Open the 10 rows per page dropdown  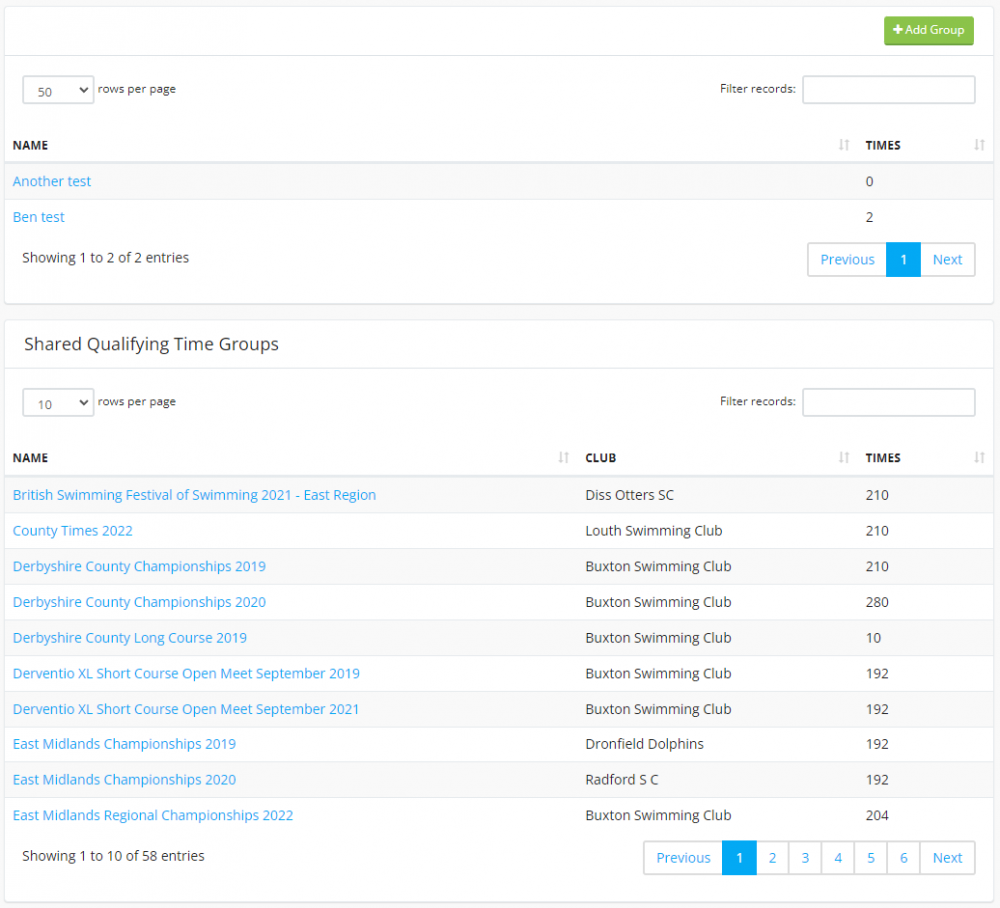point(58,403)
